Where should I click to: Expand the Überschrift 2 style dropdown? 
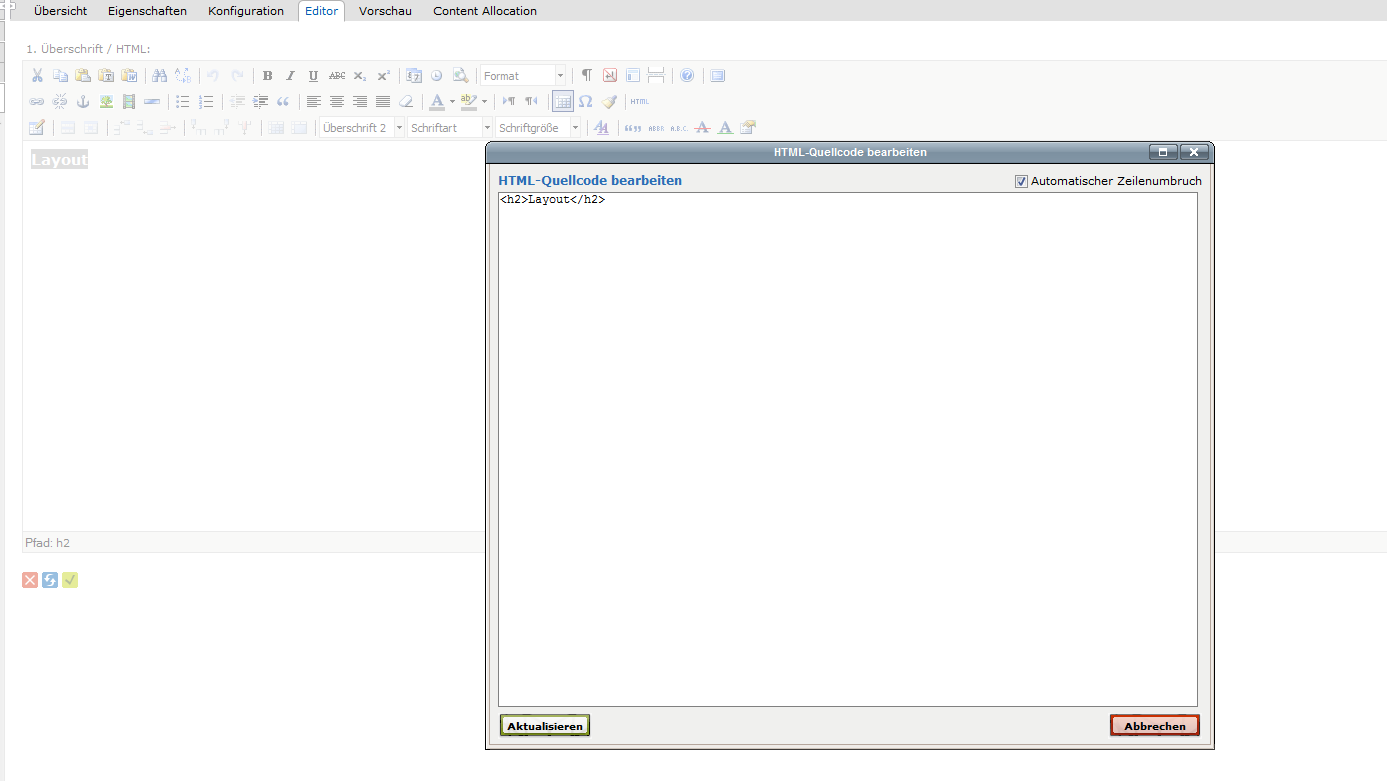[362, 128]
